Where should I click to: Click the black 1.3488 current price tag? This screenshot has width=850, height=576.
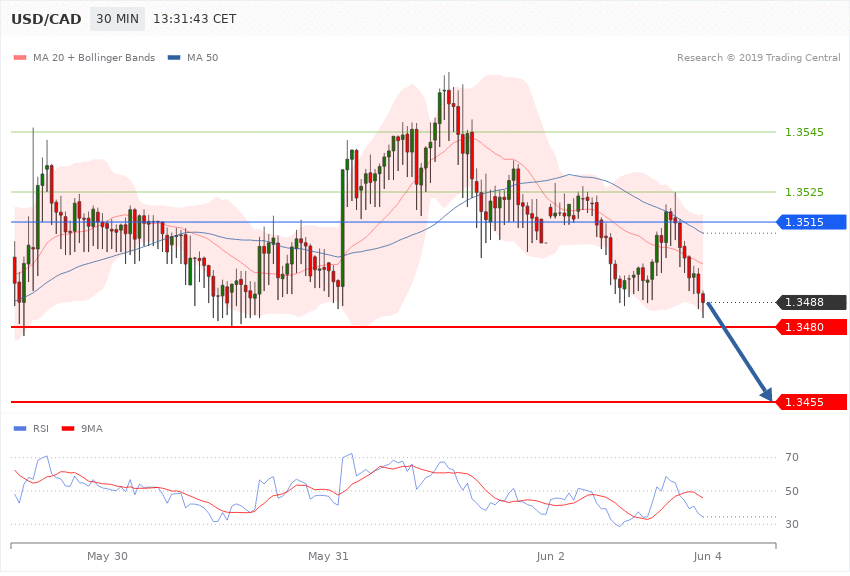[811, 302]
